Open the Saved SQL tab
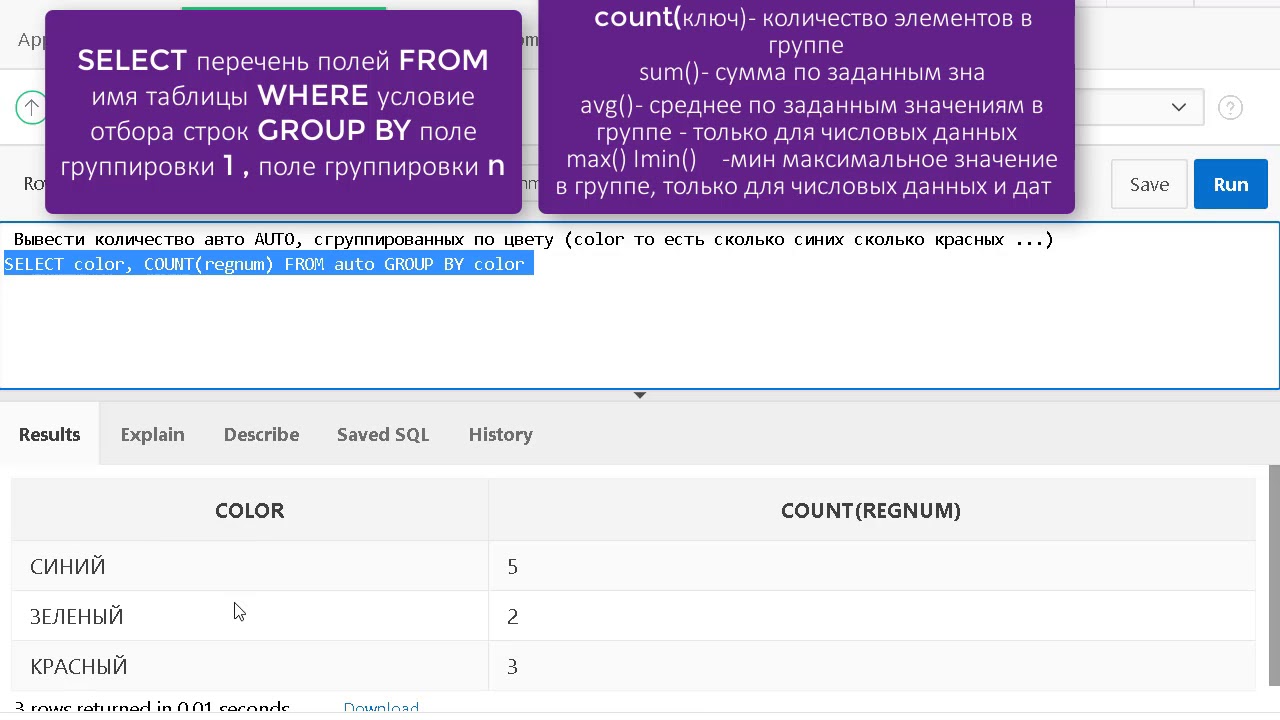The height and width of the screenshot is (720, 1280). [x=383, y=434]
